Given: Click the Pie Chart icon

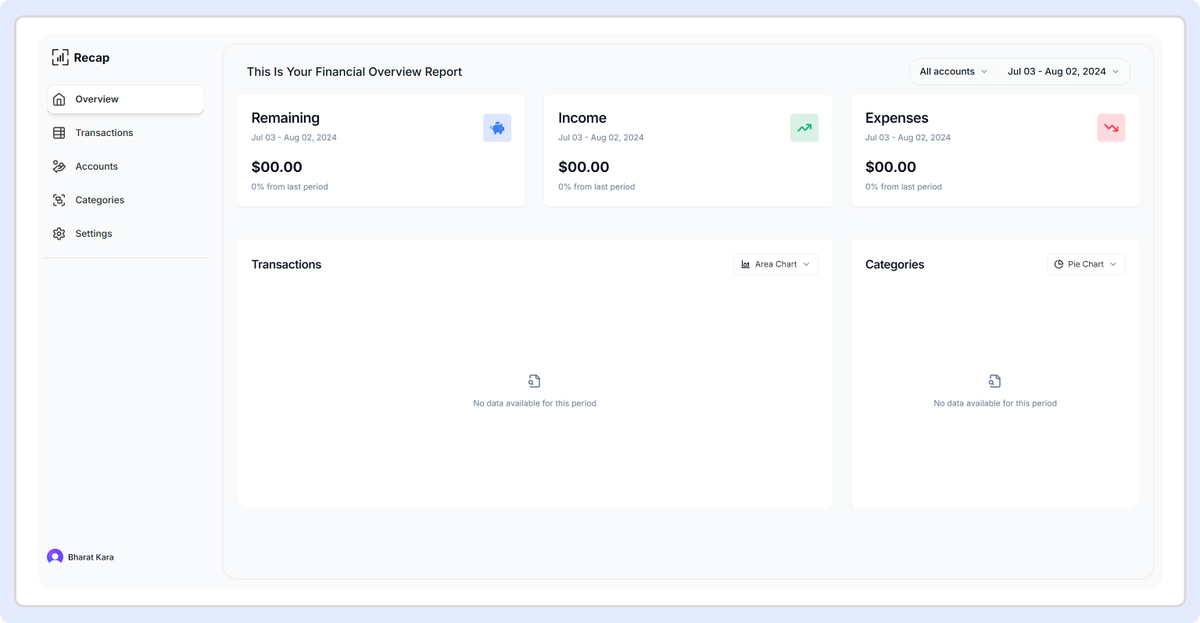Looking at the screenshot, I should pos(1059,264).
